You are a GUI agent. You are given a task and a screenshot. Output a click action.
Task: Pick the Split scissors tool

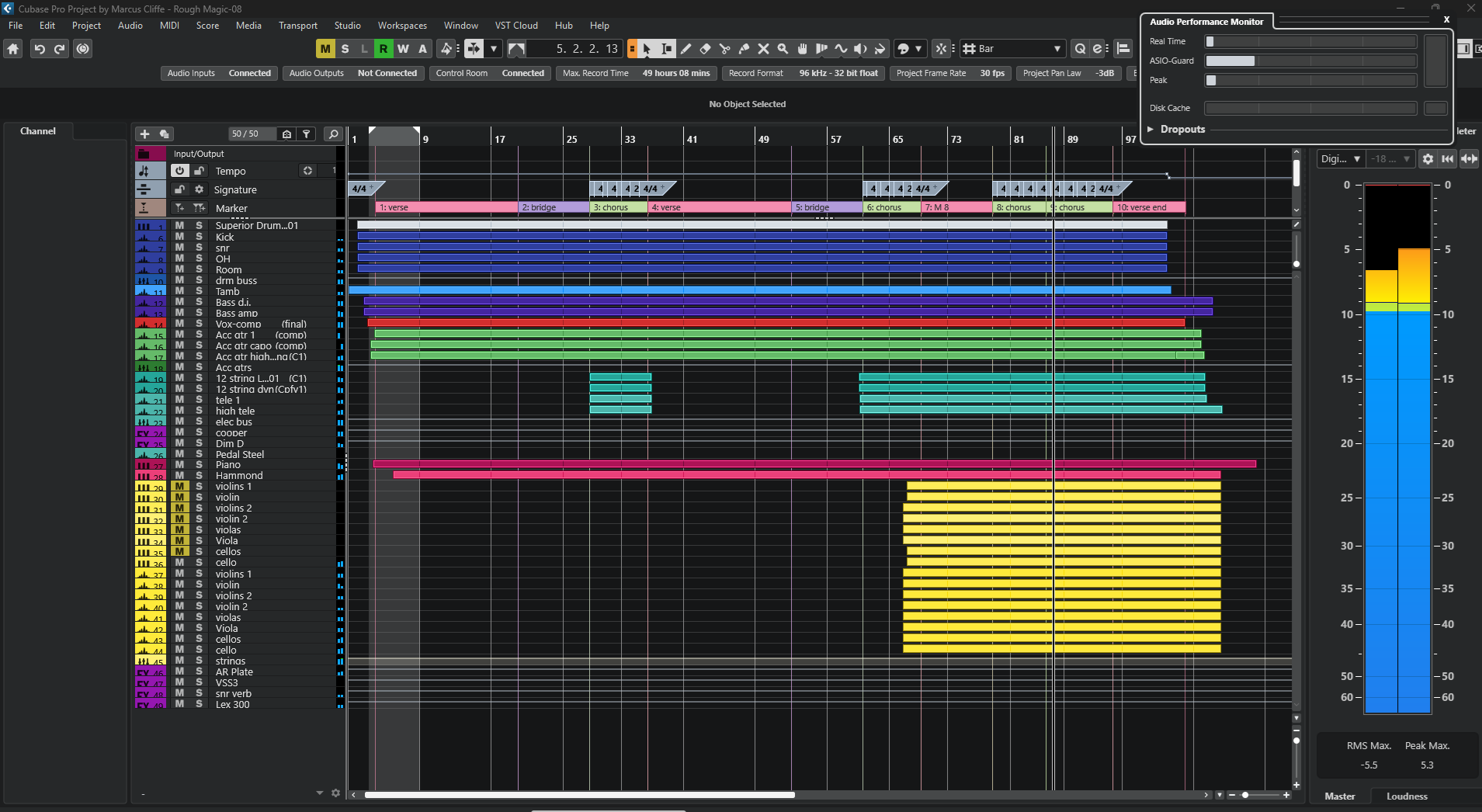pos(724,49)
